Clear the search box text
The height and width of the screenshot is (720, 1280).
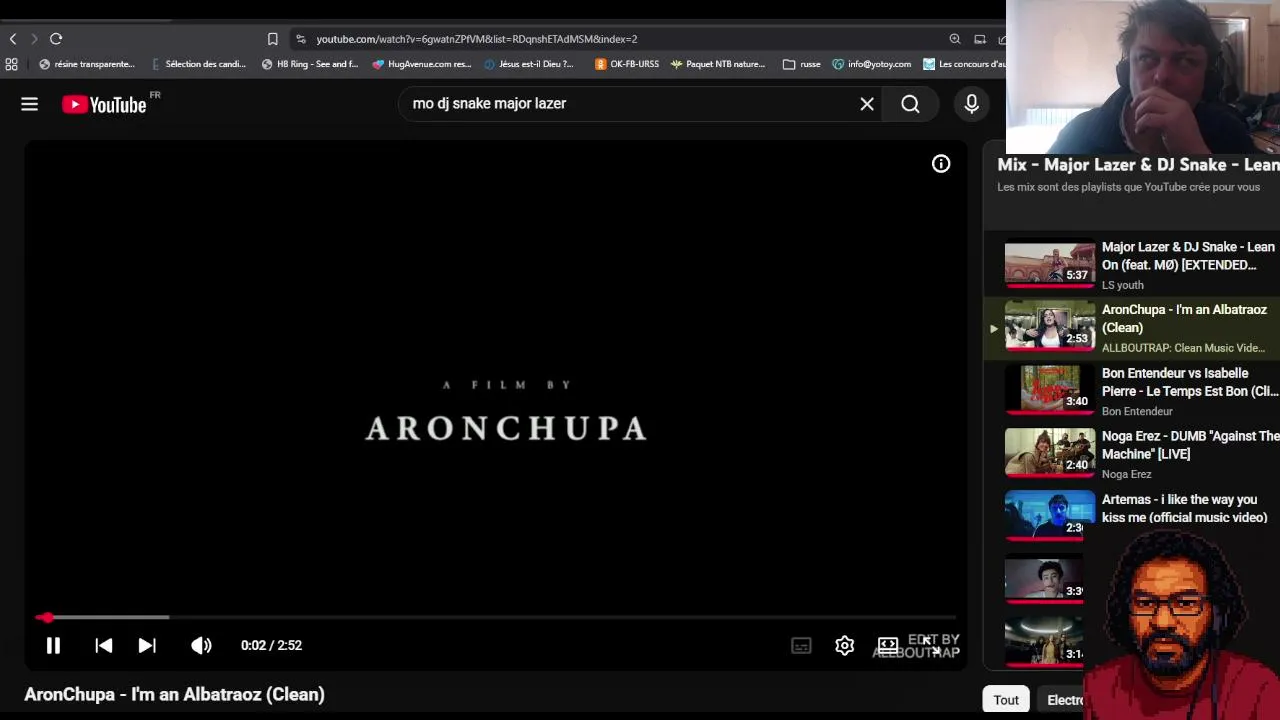867,104
